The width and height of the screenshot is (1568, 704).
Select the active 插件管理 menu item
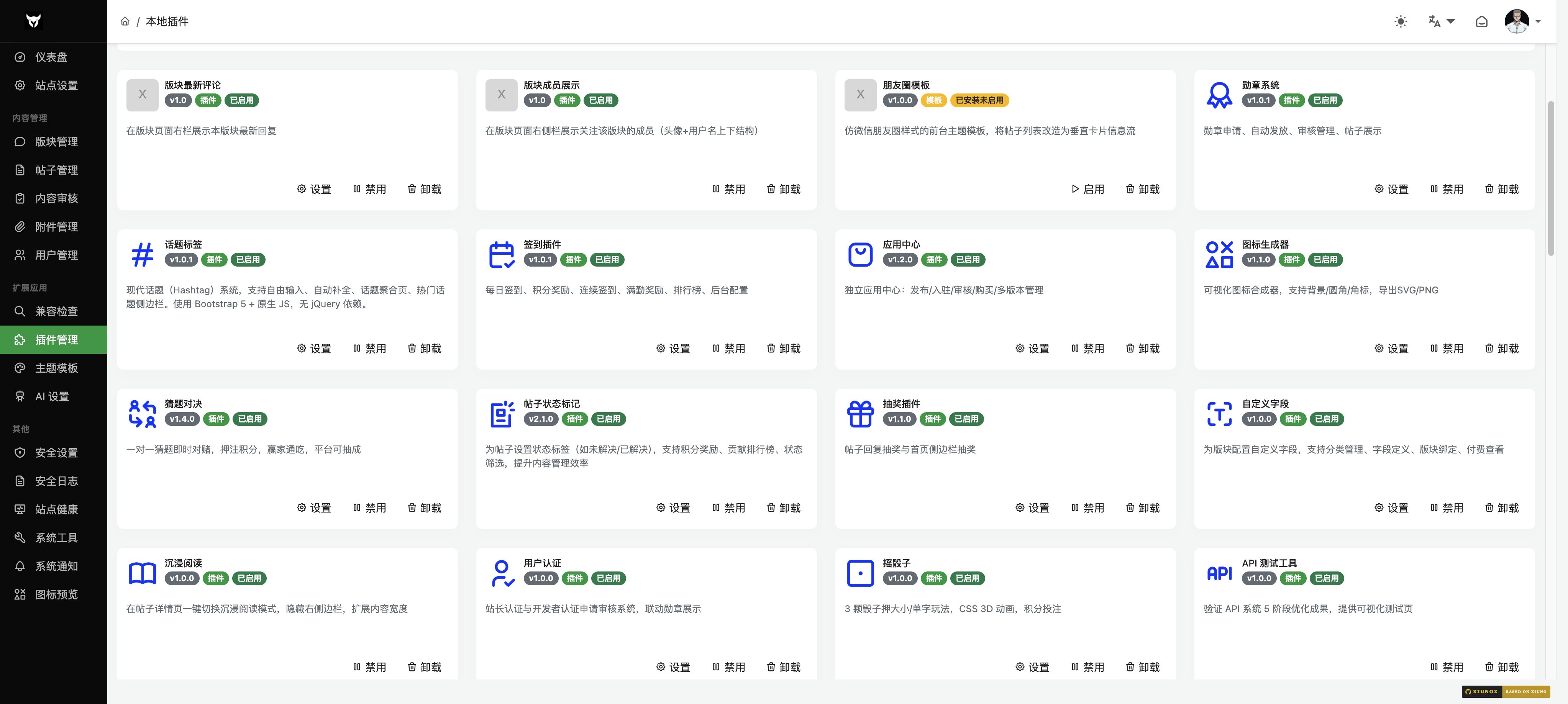click(54, 339)
